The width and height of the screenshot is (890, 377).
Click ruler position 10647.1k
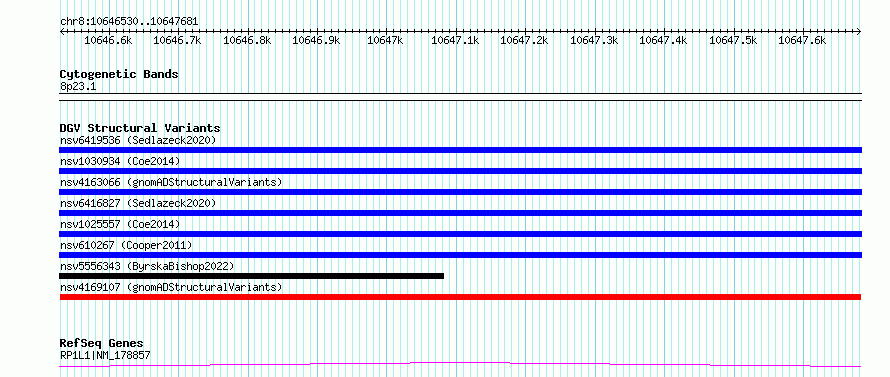[455, 40]
